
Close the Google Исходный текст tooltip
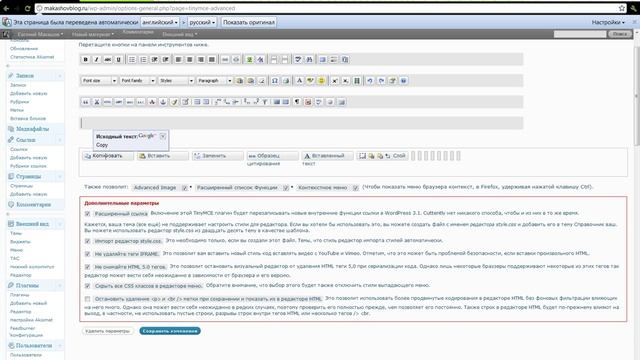[163, 136]
